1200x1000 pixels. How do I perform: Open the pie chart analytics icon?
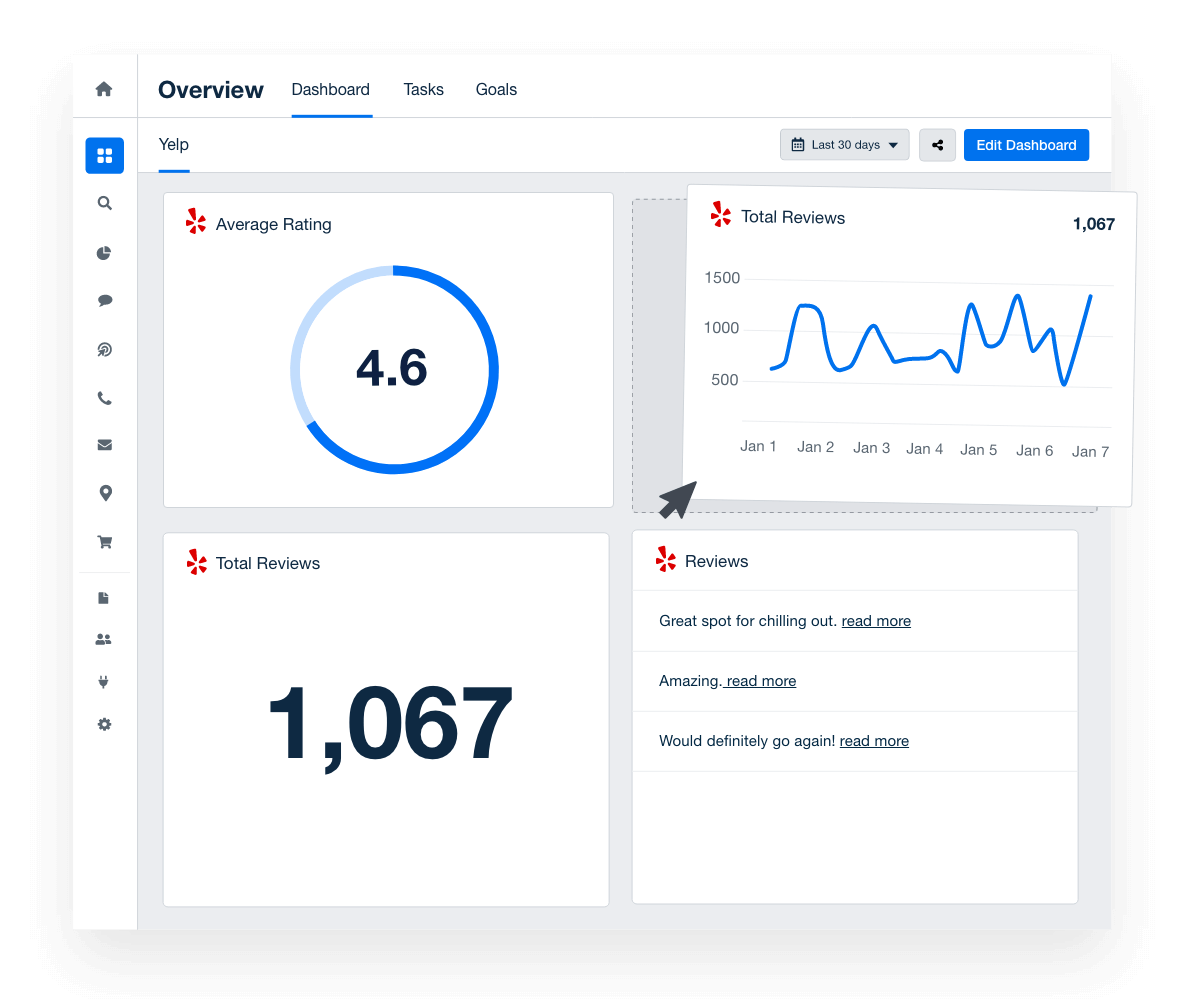click(x=104, y=253)
